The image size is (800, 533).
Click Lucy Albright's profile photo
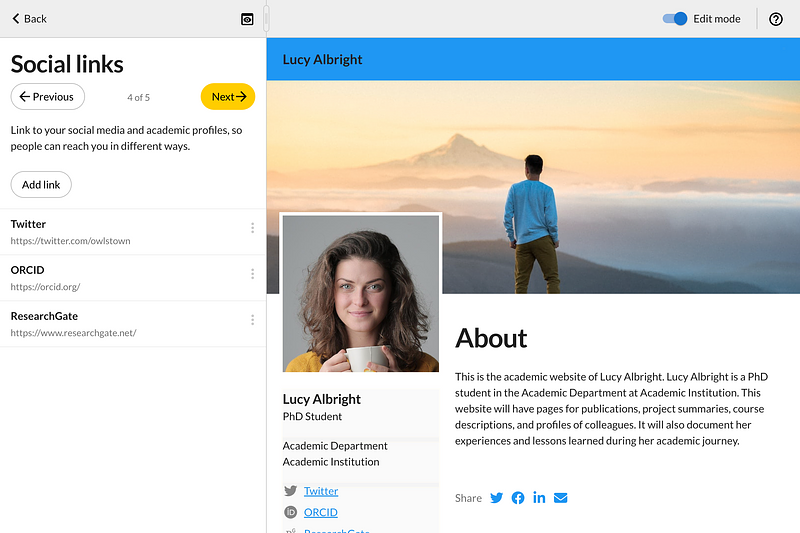tap(361, 293)
